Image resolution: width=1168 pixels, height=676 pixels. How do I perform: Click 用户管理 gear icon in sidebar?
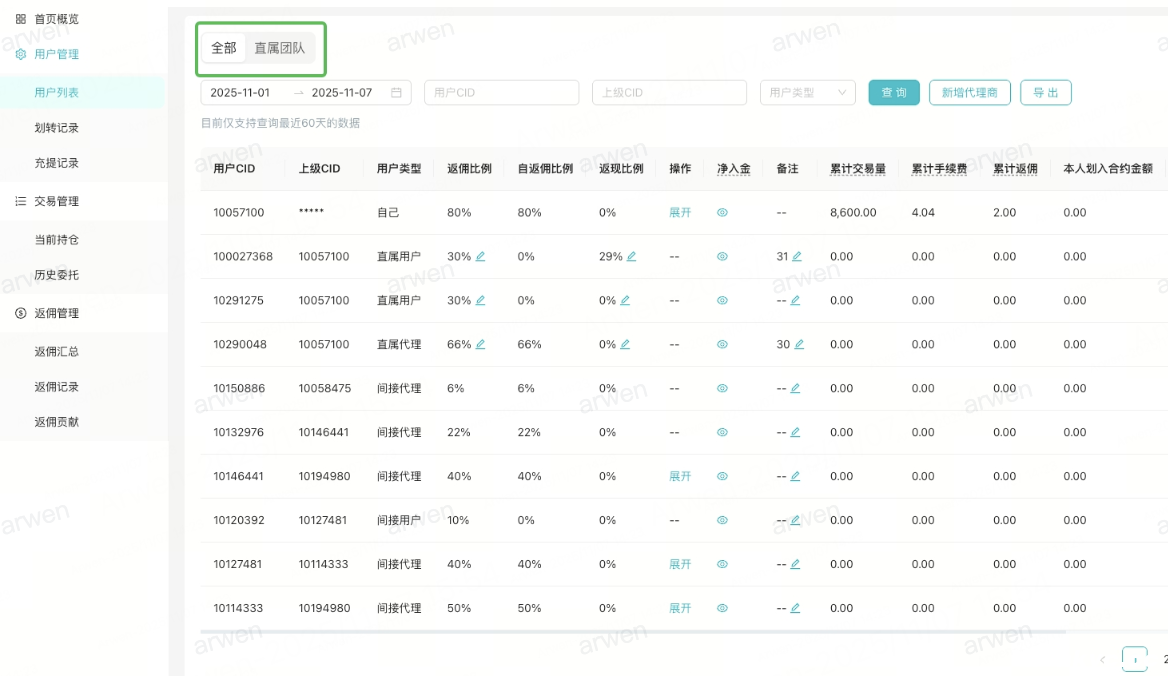21,55
